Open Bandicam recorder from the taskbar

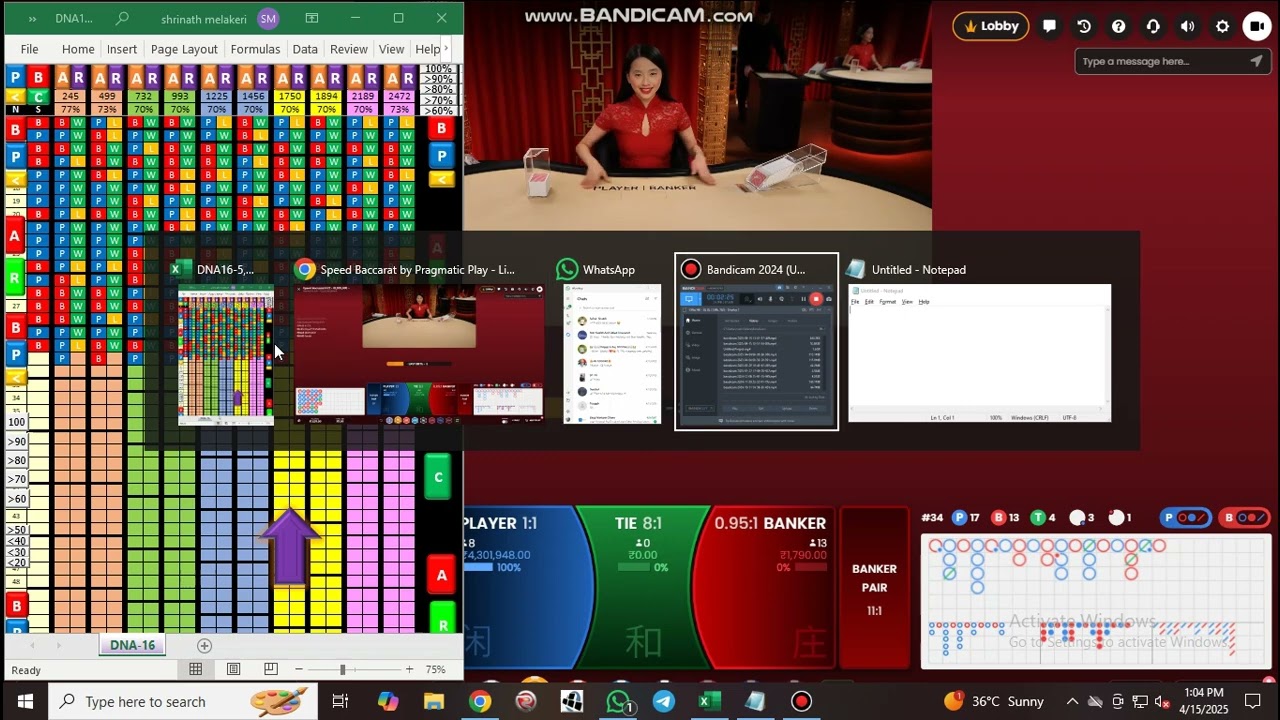pos(801,701)
